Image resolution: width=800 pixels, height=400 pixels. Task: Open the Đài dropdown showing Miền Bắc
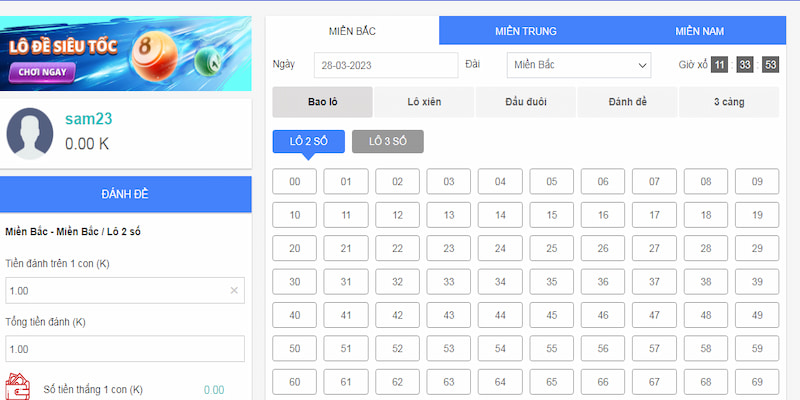pyautogui.click(x=579, y=65)
